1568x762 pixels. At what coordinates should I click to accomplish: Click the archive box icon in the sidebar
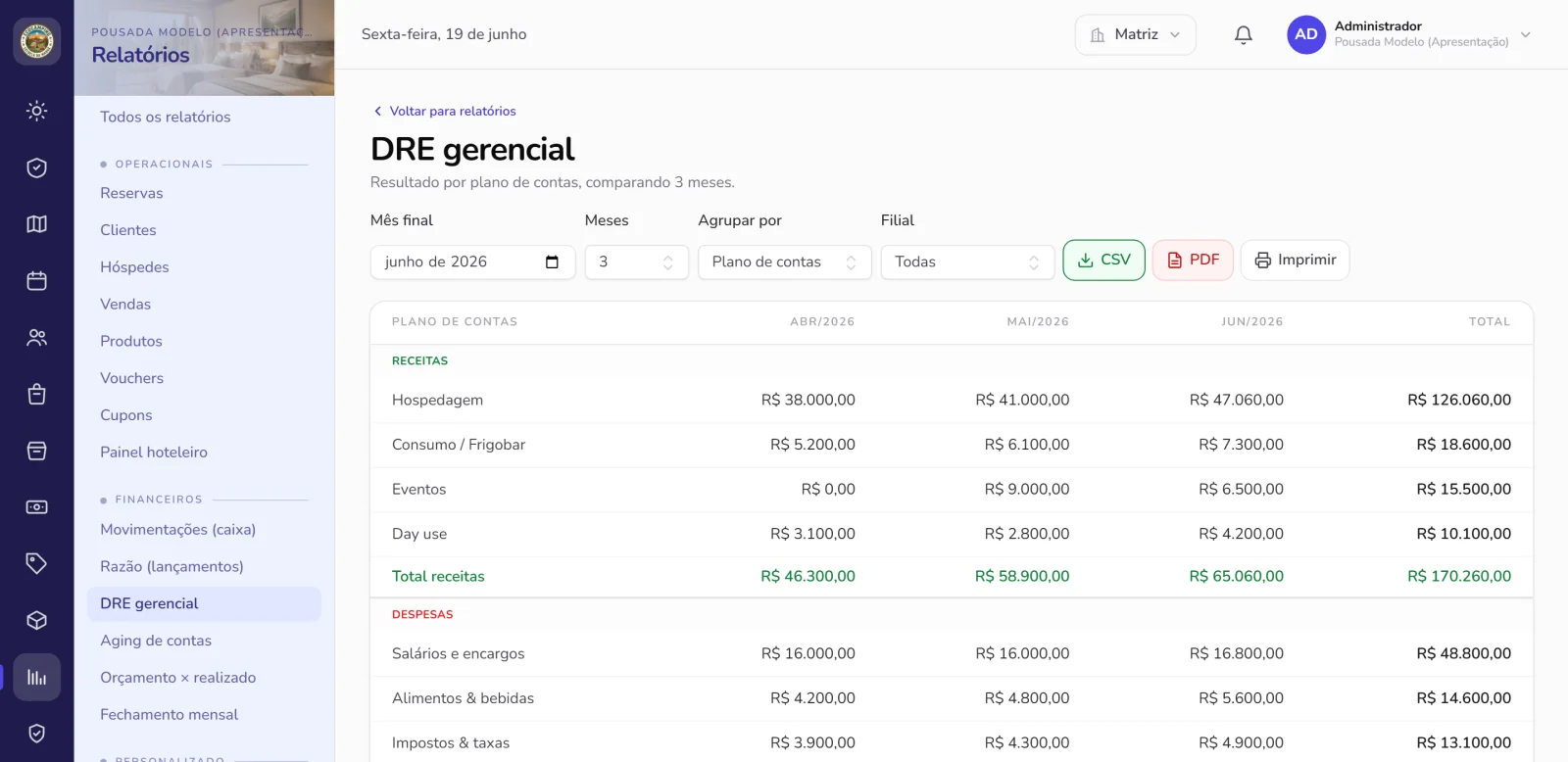[x=37, y=451]
